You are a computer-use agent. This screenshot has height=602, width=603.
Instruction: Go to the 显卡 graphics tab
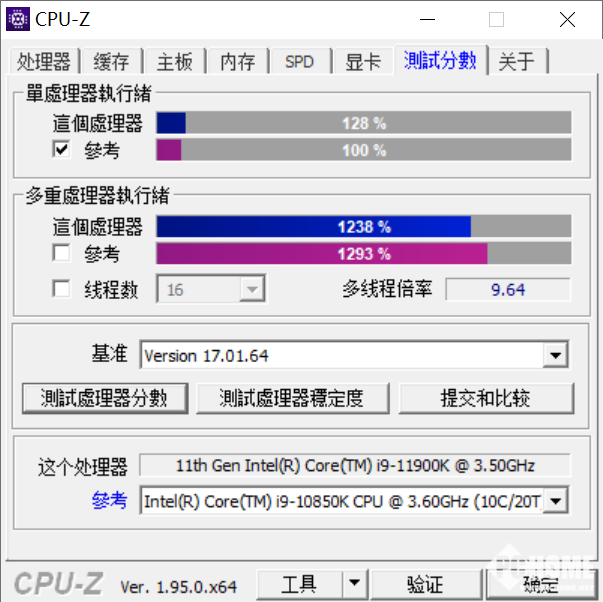(x=363, y=62)
